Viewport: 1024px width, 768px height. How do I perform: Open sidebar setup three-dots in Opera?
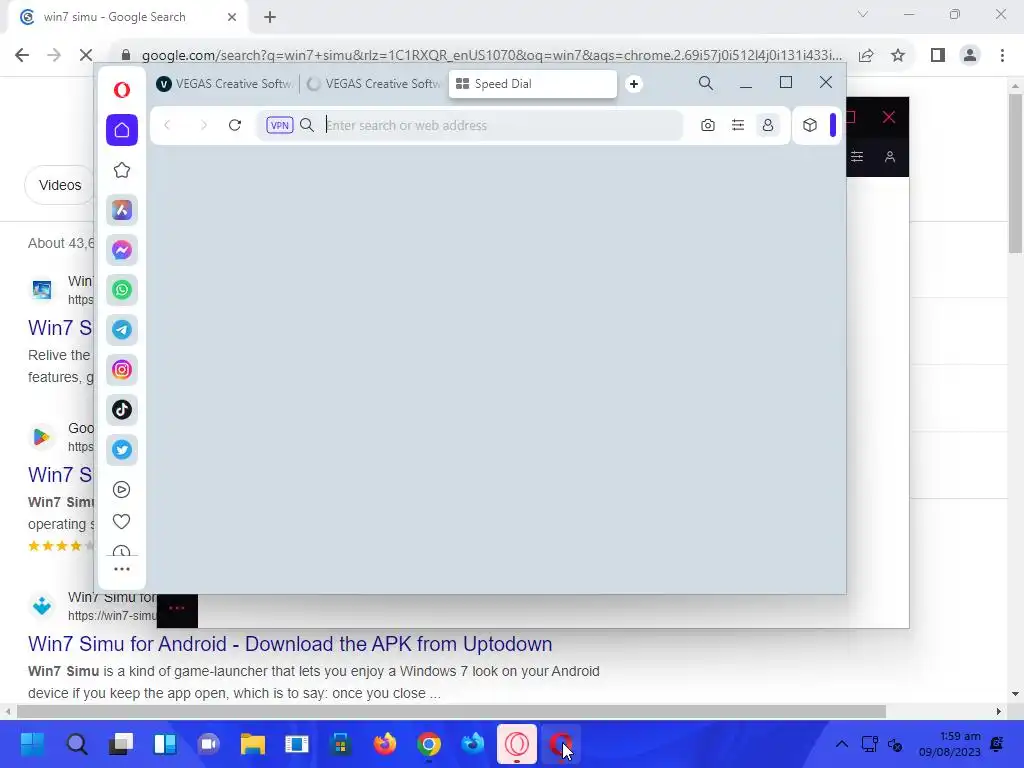pyautogui.click(x=121, y=569)
